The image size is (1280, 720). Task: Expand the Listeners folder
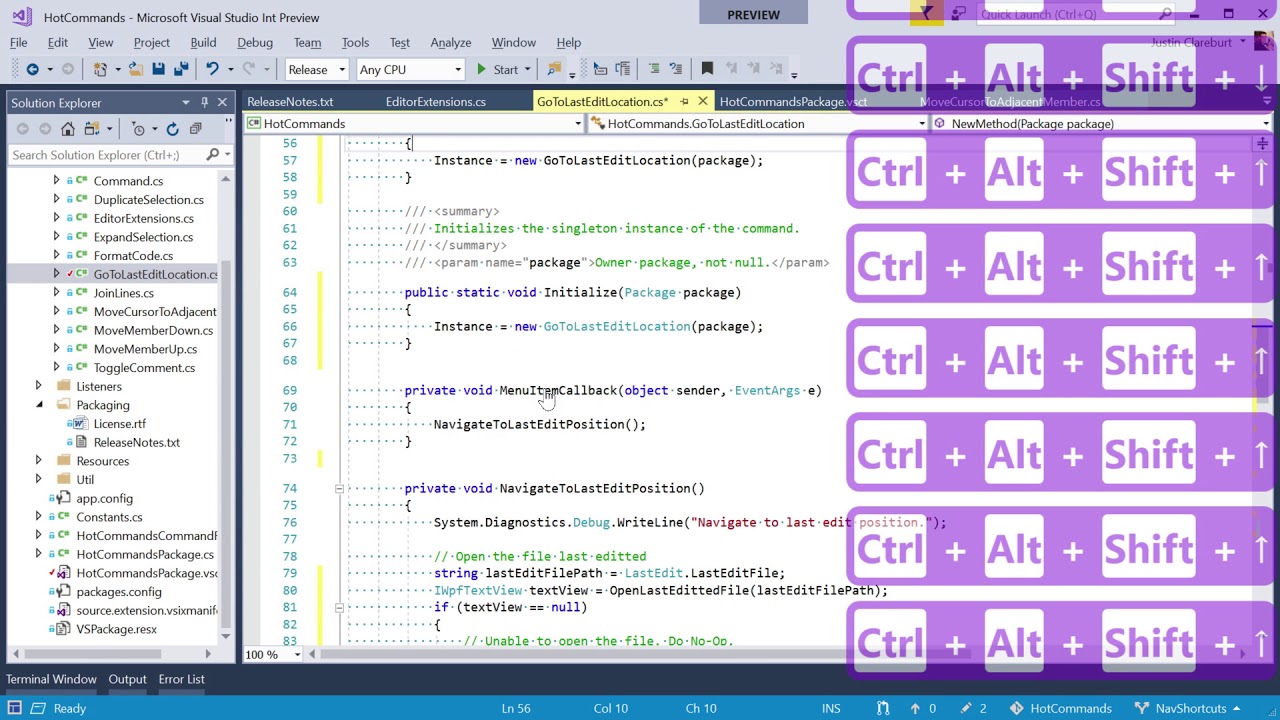(39, 386)
